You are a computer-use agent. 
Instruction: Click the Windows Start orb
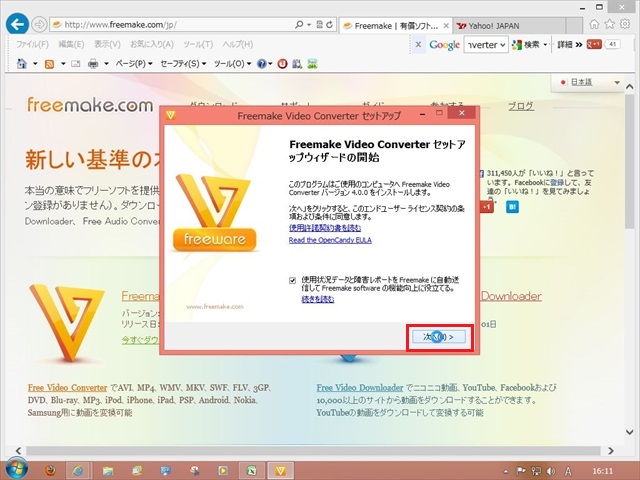click(17, 468)
